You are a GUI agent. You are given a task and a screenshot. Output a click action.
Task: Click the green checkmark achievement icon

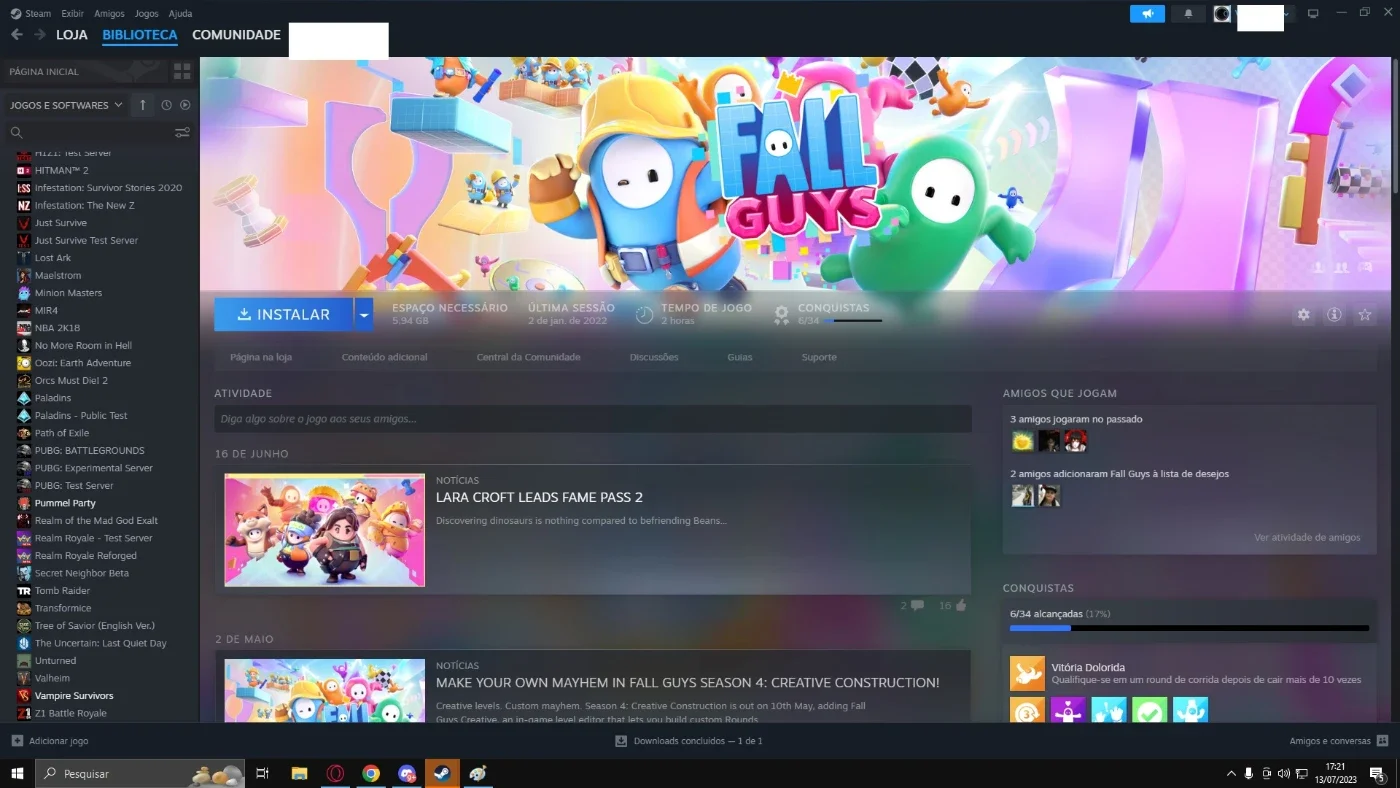pyautogui.click(x=1150, y=710)
